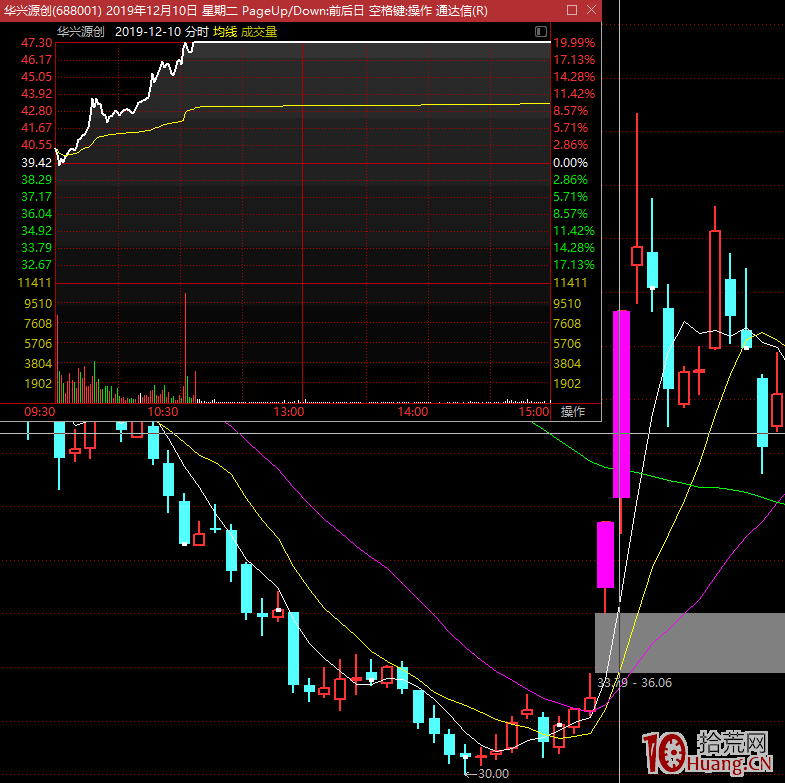Viewport: 785px width, 783px height.
Task: Click the green 17.13% percent label
Action: pos(574,265)
